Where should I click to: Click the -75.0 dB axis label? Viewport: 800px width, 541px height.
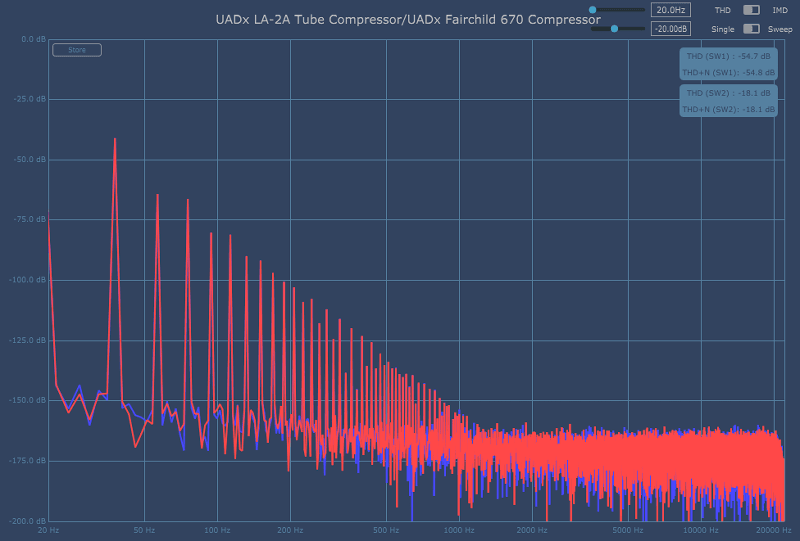click(x=30, y=219)
